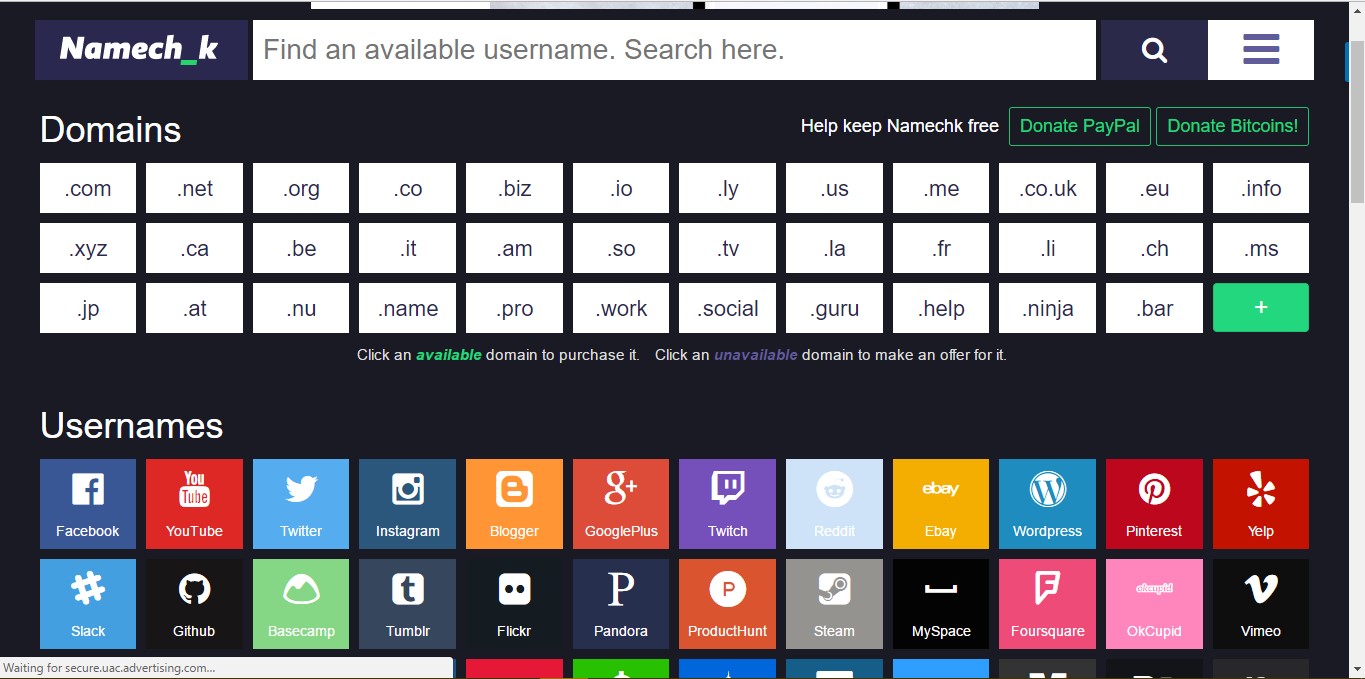The width and height of the screenshot is (1365, 679).
Task: Select the Foursquare tile
Action: (x=1047, y=604)
